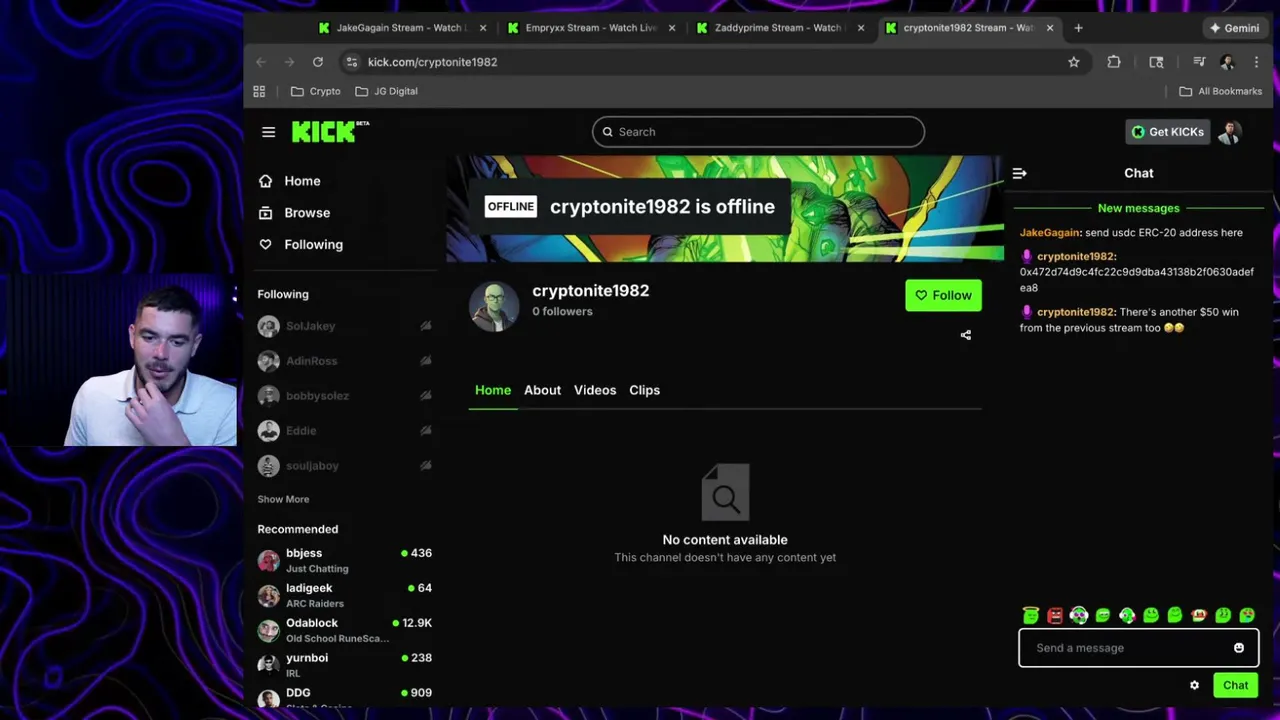Open the Kick hamburger sidebar menu
1280x720 pixels.
tap(268, 132)
